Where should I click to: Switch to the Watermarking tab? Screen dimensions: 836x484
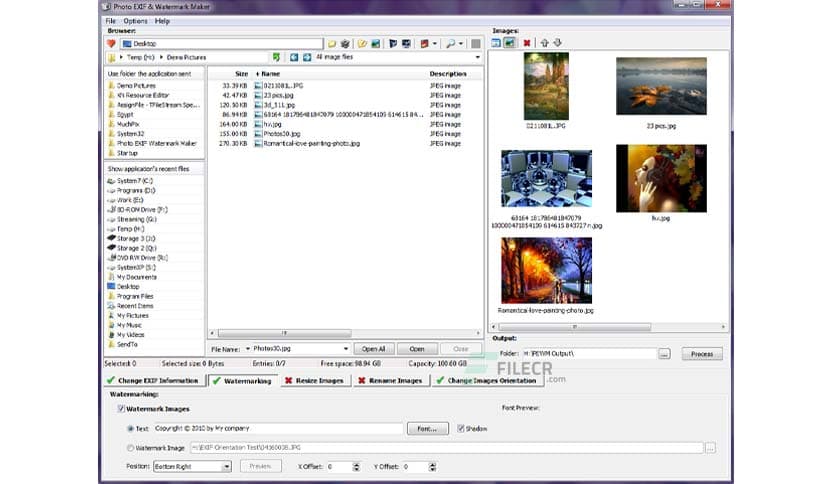(x=243, y=381)
